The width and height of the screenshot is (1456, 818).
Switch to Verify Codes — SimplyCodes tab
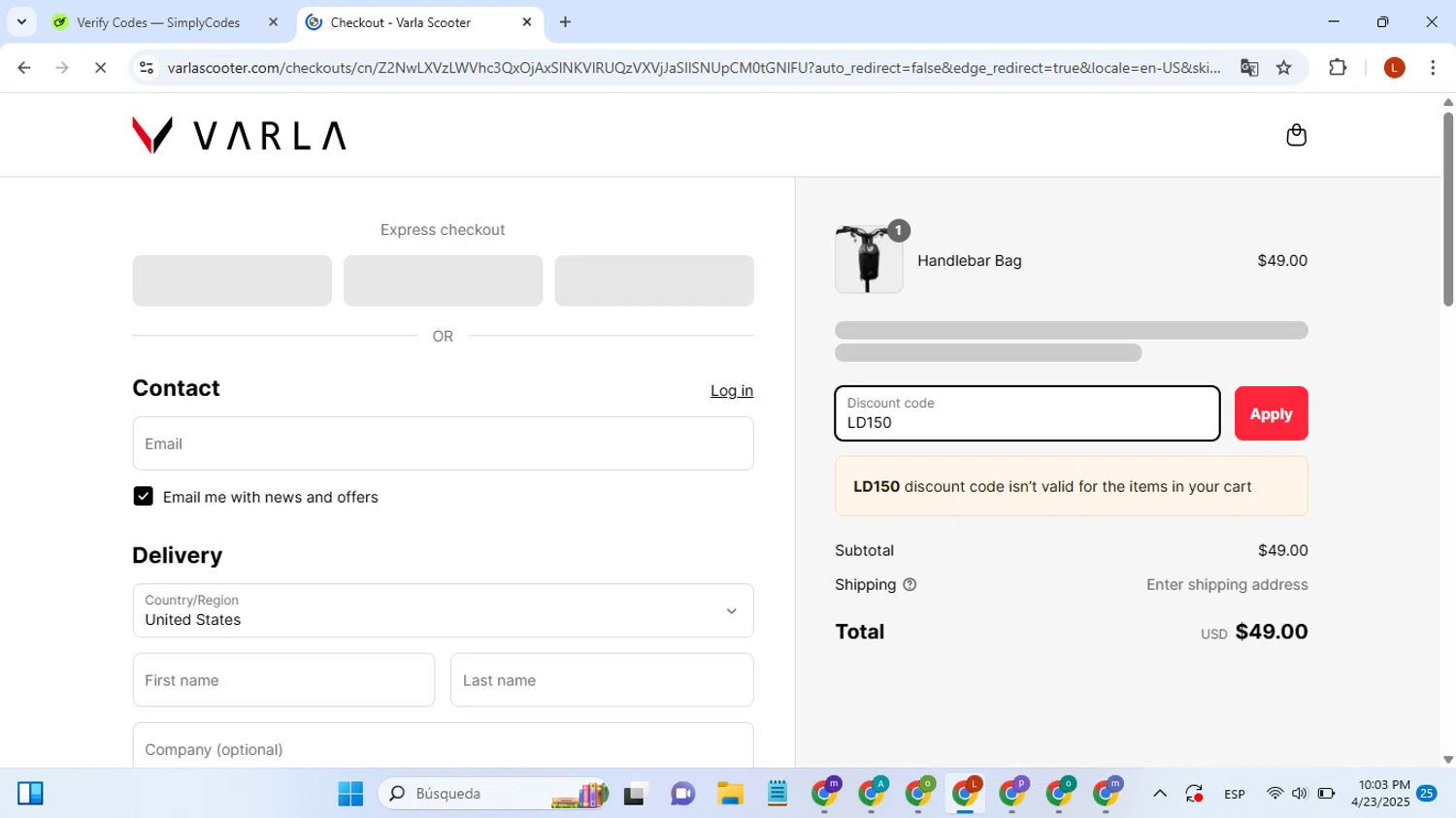click(158, 22)
